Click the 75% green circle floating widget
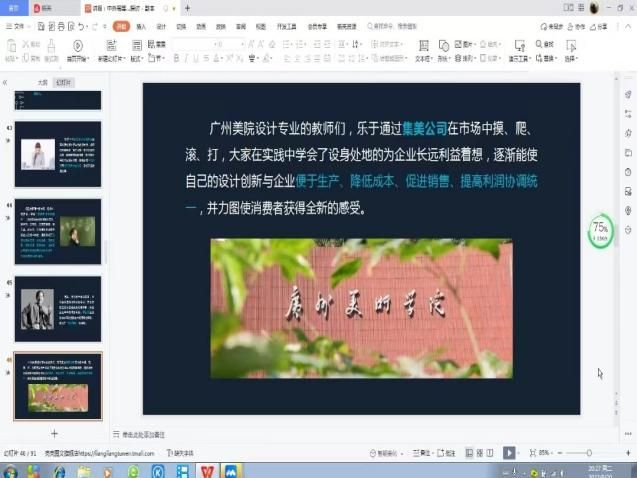Viewport: 637px width, 478px height. click(601, 231)
